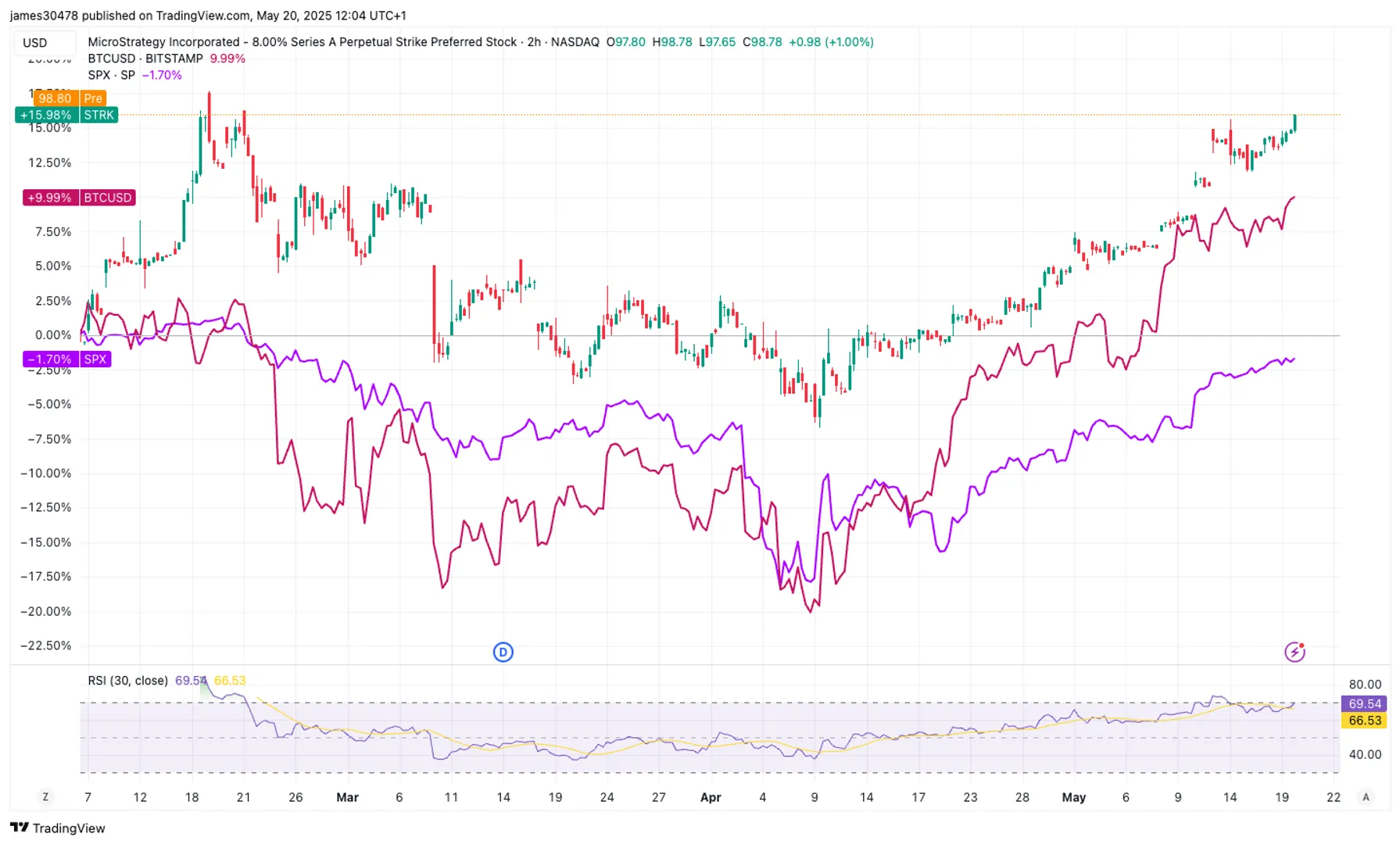Open the USD currency selector

(44, 43)
